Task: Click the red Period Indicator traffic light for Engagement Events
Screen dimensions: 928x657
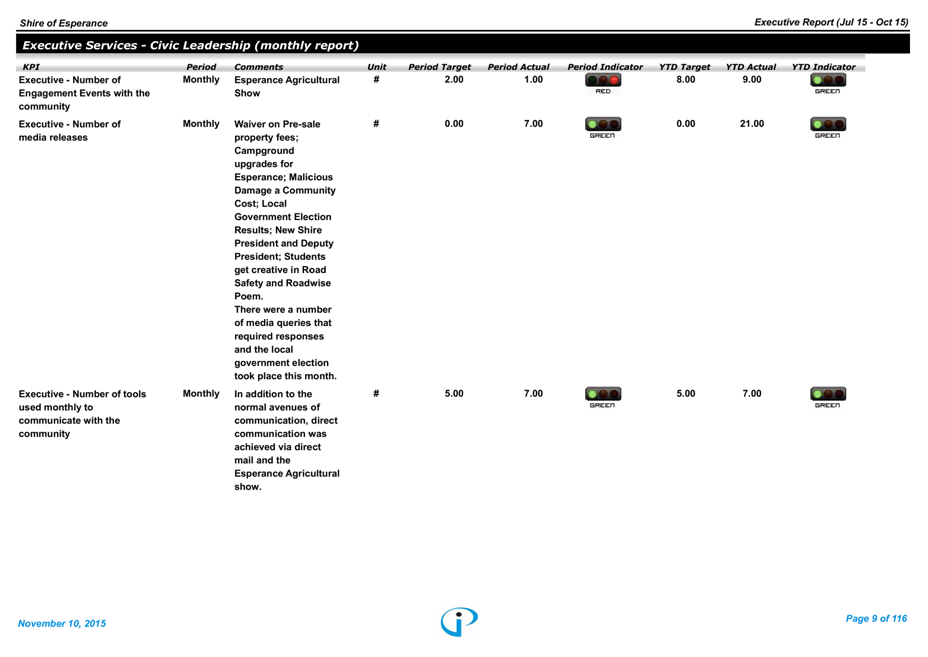Action: pos(603,85)
